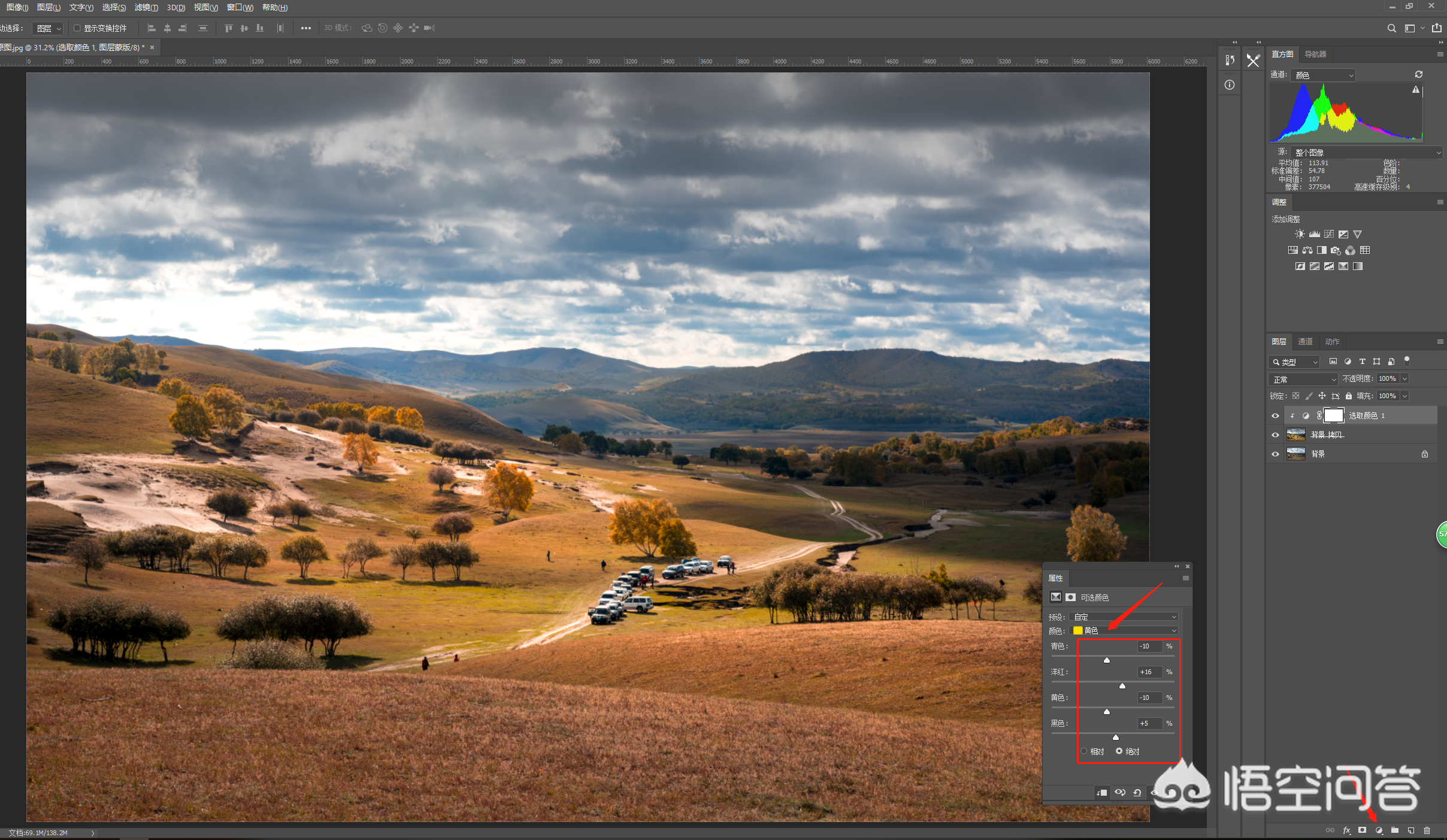
Task: Switch to the 通道 tab
Action: 1305,341
